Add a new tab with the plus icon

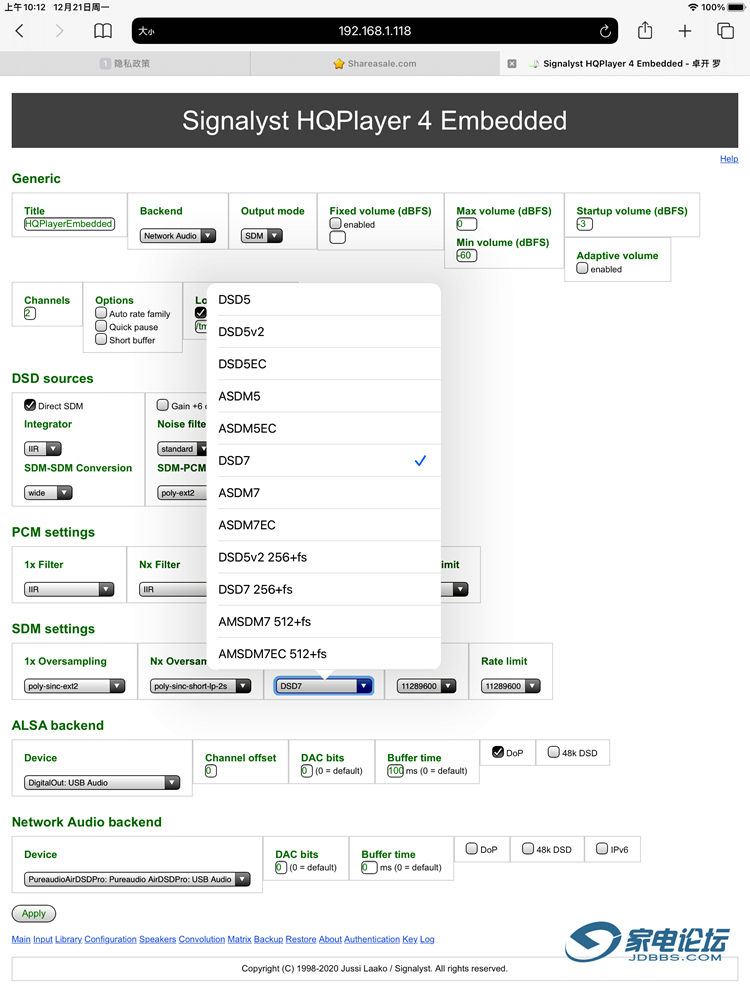684,31
